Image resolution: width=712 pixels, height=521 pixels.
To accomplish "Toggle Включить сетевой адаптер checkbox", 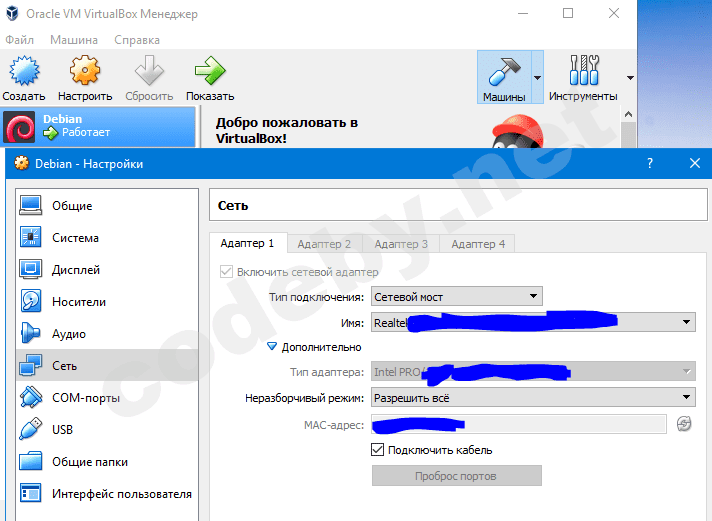I will point(226,271).
